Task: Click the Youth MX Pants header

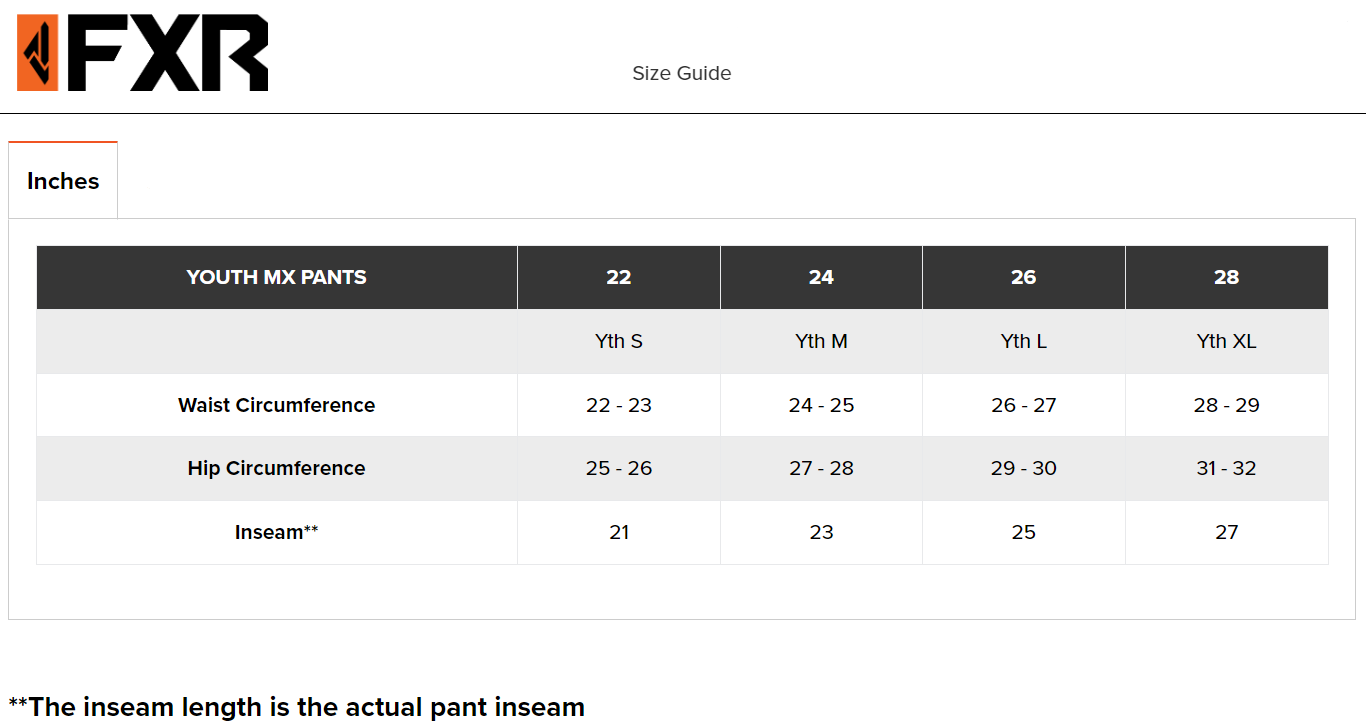Action: coord(276,277)
